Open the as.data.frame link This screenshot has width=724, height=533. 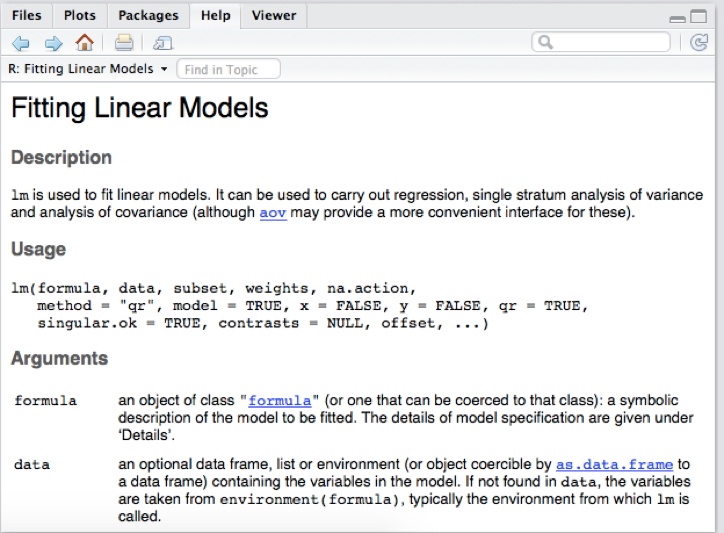[614, 464]
